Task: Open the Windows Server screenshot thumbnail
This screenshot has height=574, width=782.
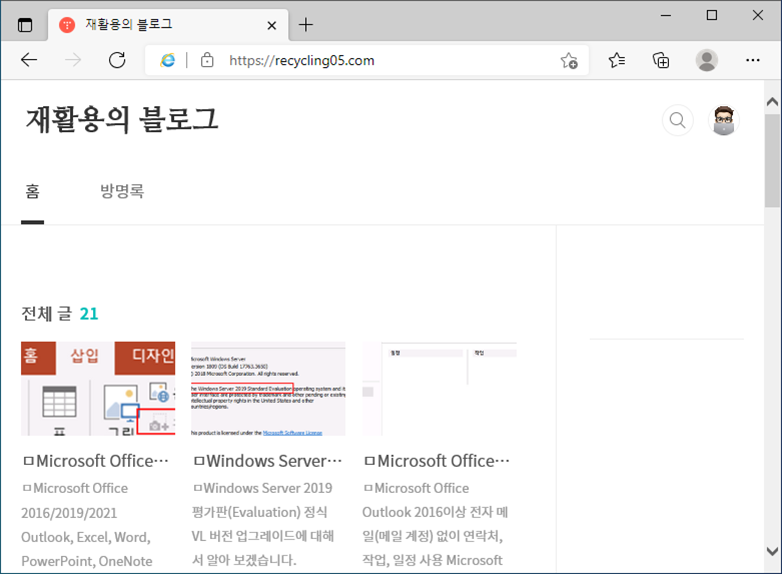Action: [x=268, y=388]
